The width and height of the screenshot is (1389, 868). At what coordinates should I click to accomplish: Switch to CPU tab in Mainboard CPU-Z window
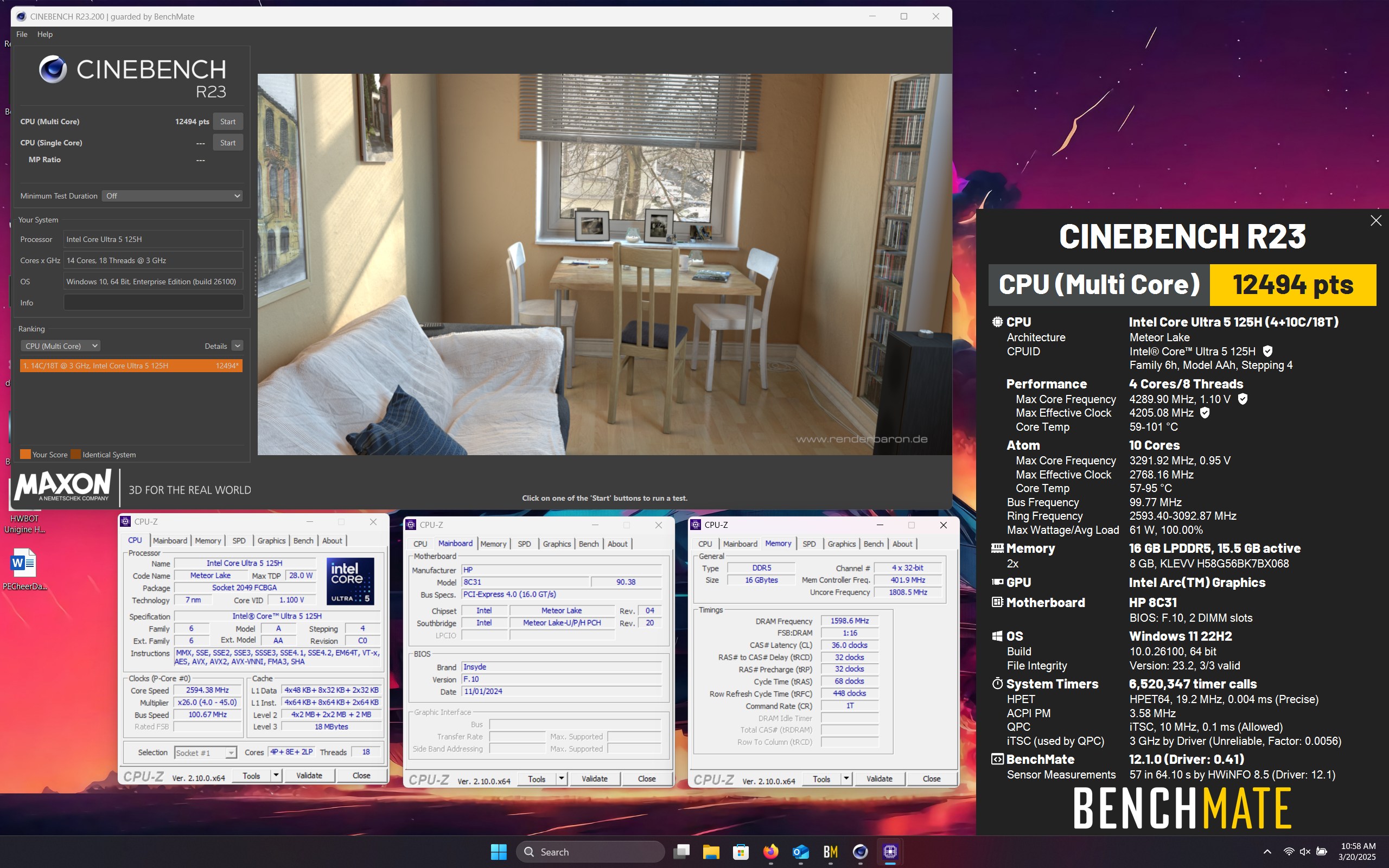[x=420, y=544]
